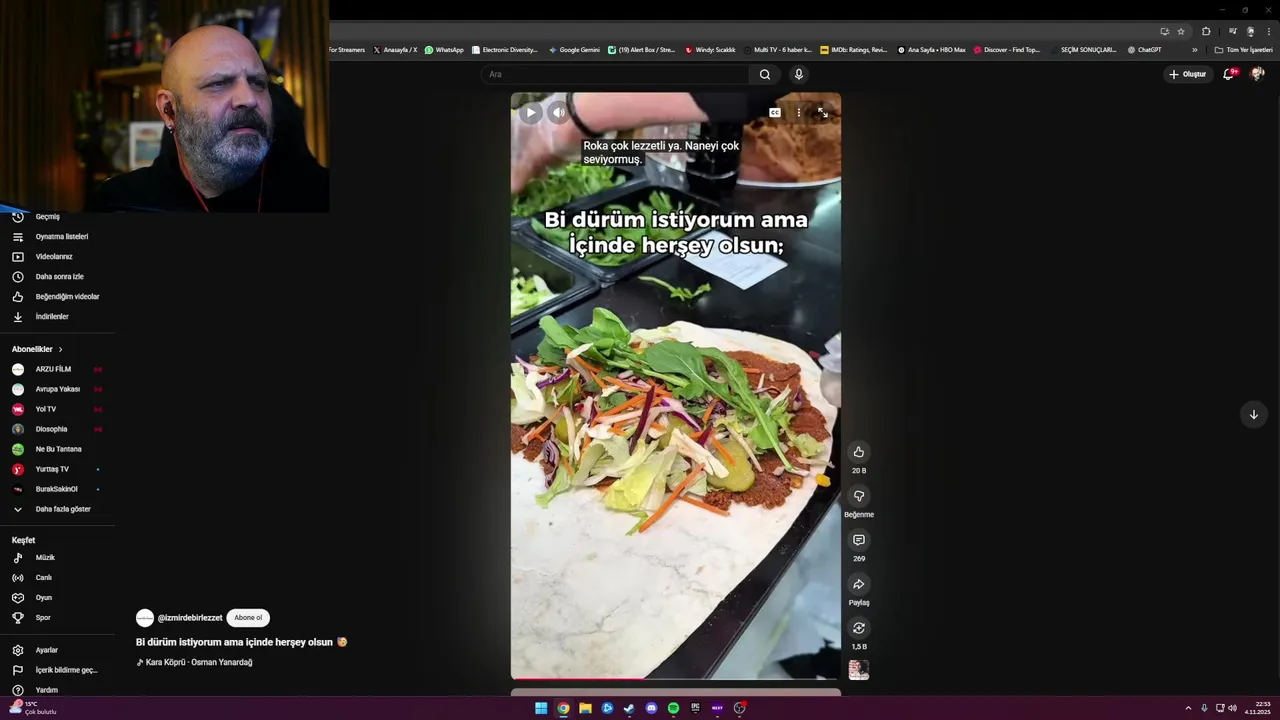Open the account avatar menu
This screenshot has height=720, width=1280.
[1257, 74]
